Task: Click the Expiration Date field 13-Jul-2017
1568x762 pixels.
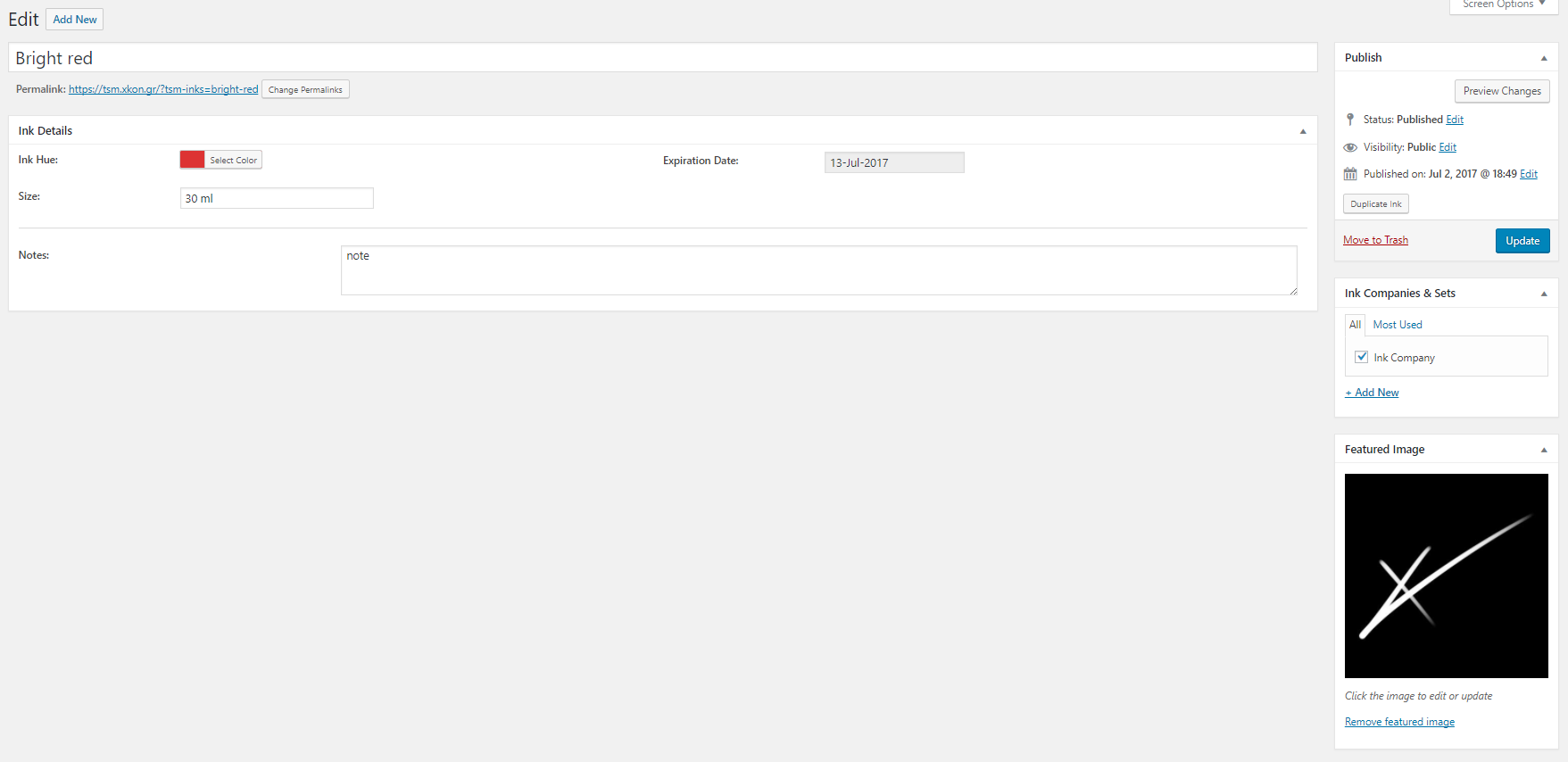Action: pyautogui.click(x=894, y=162)
